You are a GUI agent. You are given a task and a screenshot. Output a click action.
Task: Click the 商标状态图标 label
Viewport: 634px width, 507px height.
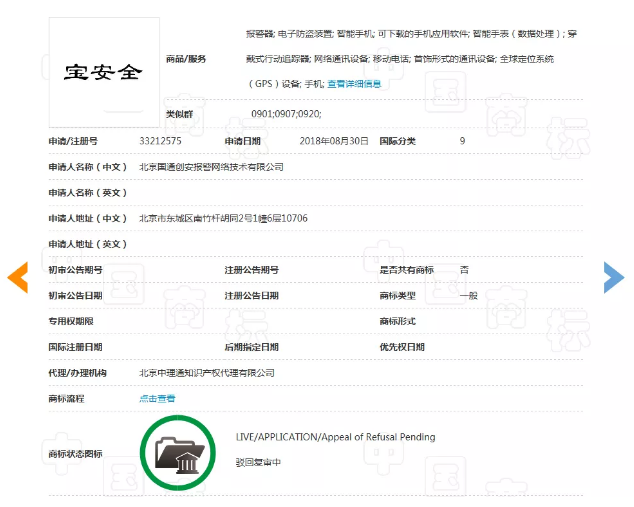pyautogui.click(x=76, y=454)
